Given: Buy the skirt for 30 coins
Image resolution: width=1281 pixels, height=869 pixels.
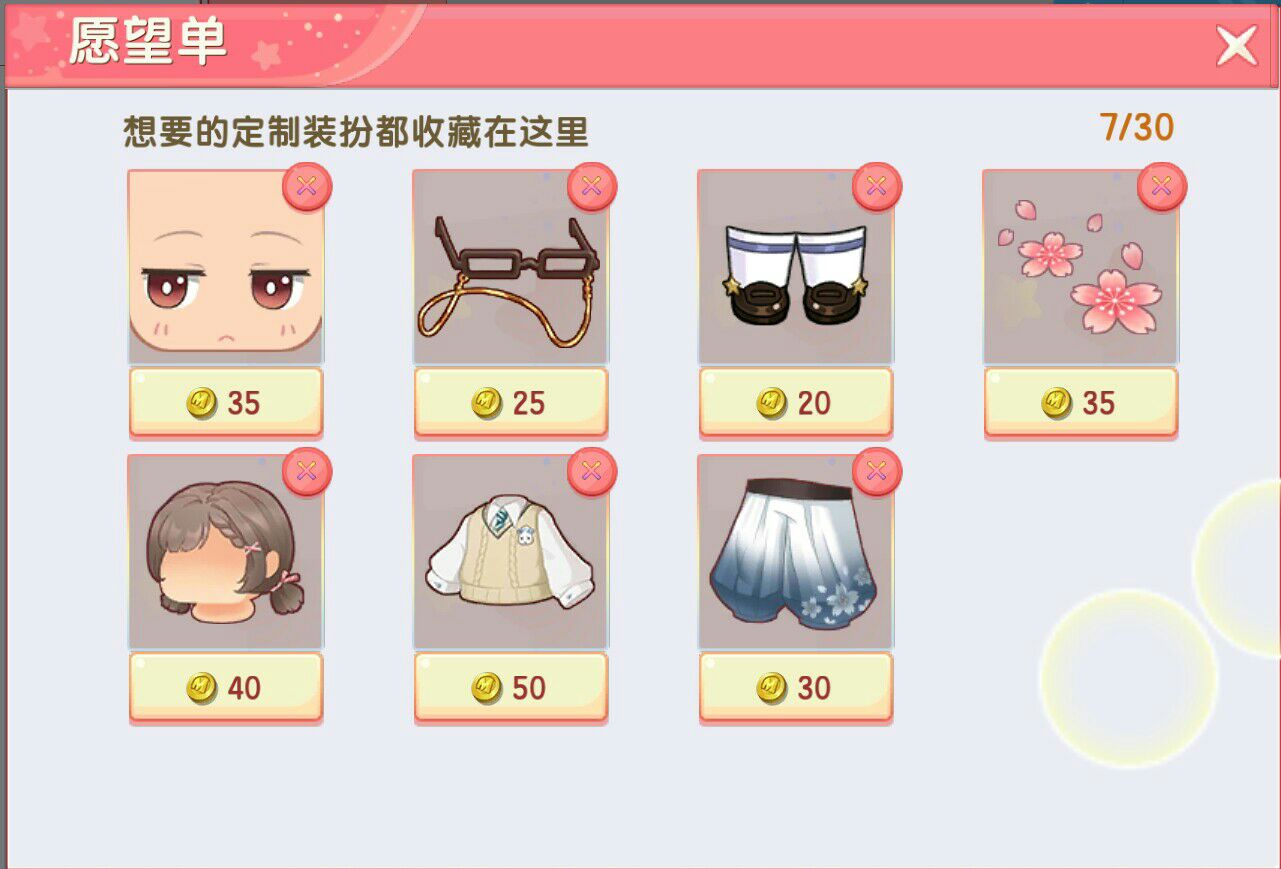Looking at the screenshot, I should 796,688.
